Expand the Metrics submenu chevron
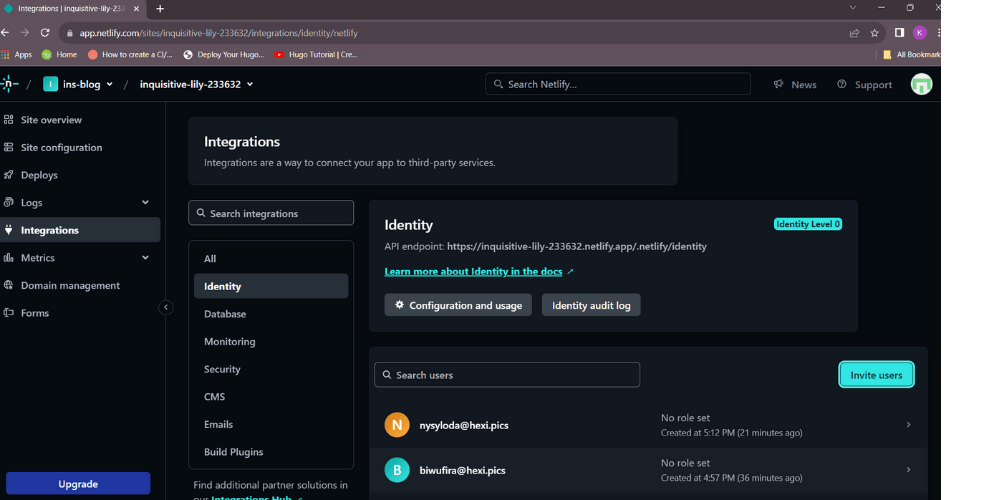Screen dimensions: 1000x500 click(145, 258)
